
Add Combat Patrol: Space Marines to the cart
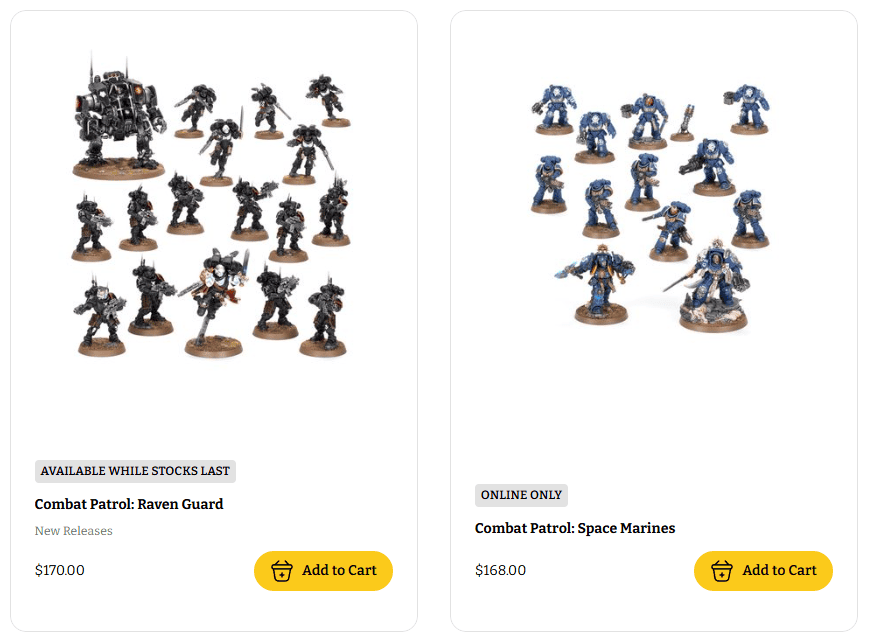[763, 570]
